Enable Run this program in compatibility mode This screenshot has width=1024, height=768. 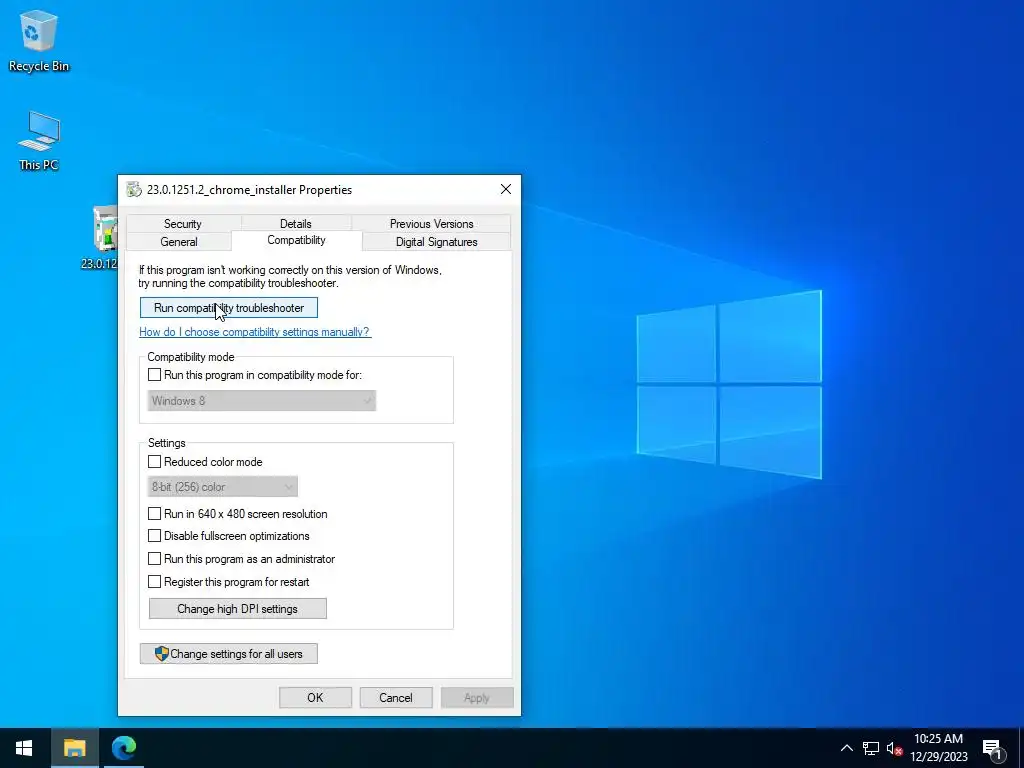pyautogui.click(x=155, y=375)
